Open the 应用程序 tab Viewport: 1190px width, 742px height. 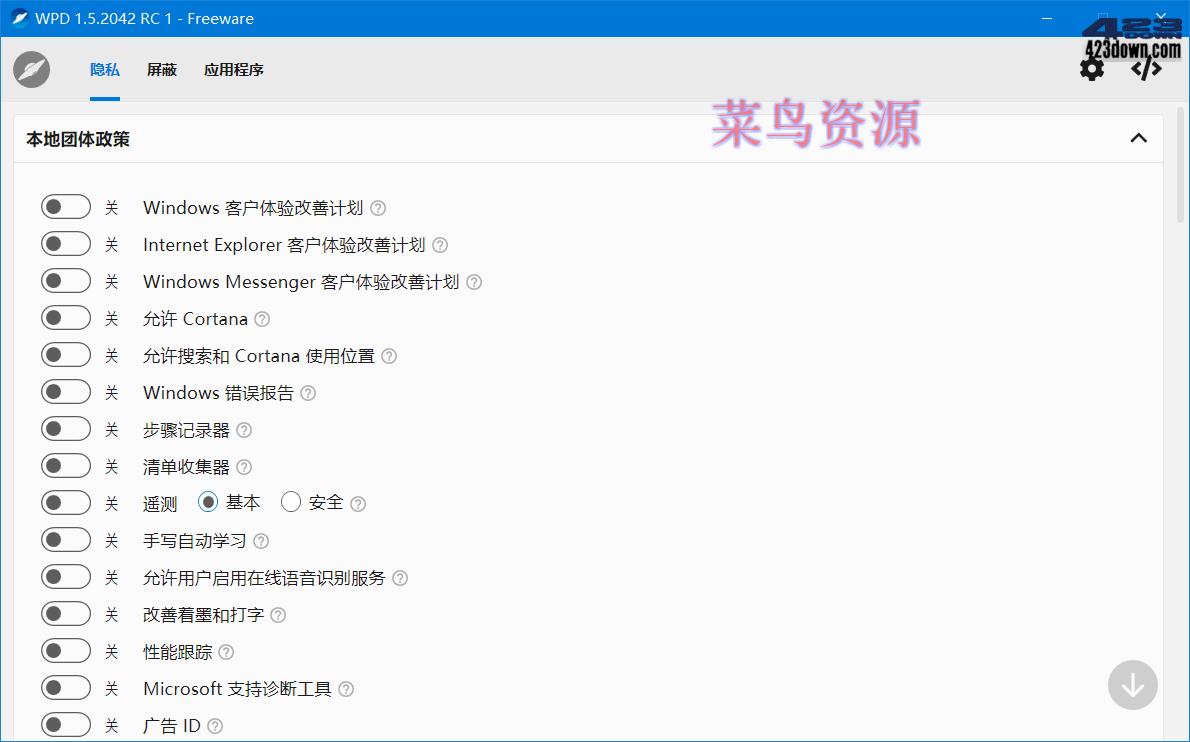pyautogui.click(x=233, y=69)
